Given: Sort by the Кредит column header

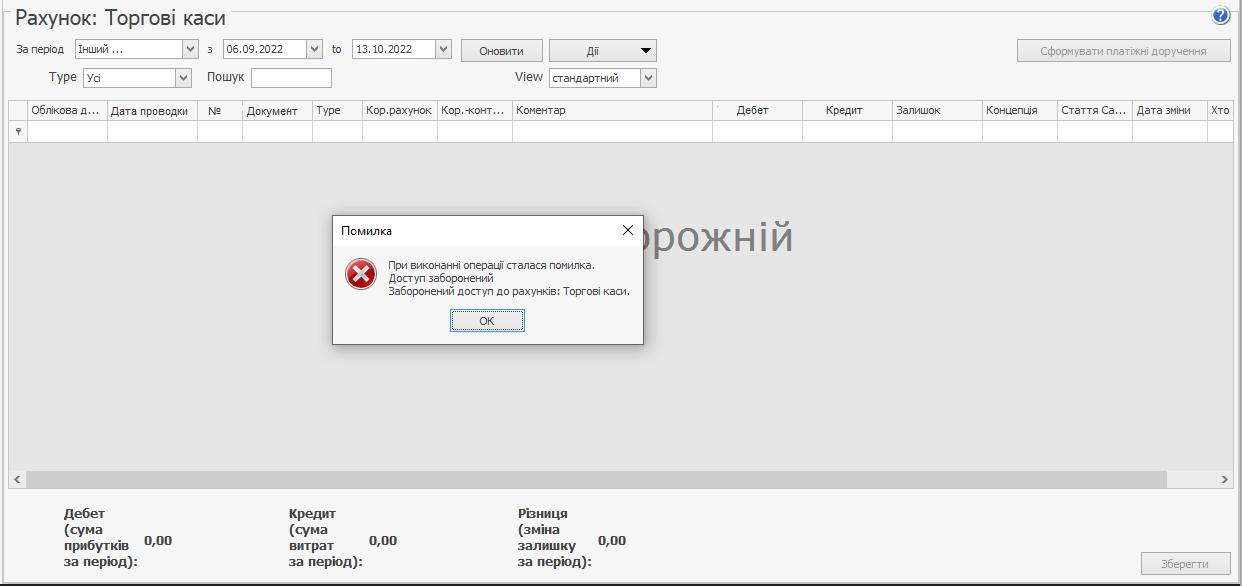Looking at the screenshot, I should (844, 111).
